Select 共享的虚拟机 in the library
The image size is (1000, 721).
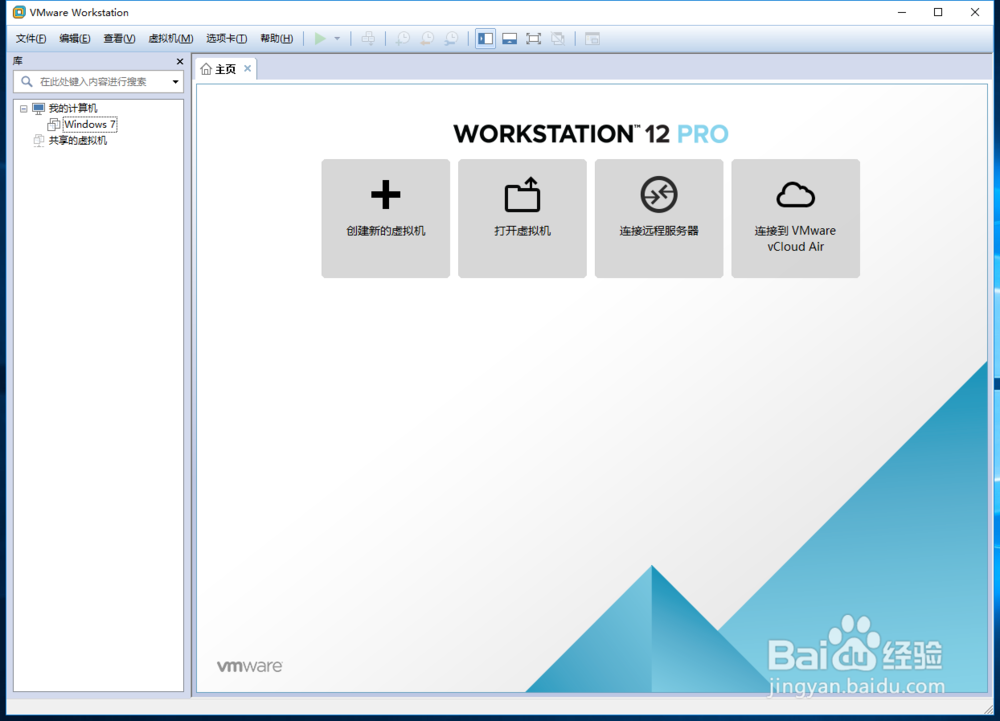click(x=78, y=140)
